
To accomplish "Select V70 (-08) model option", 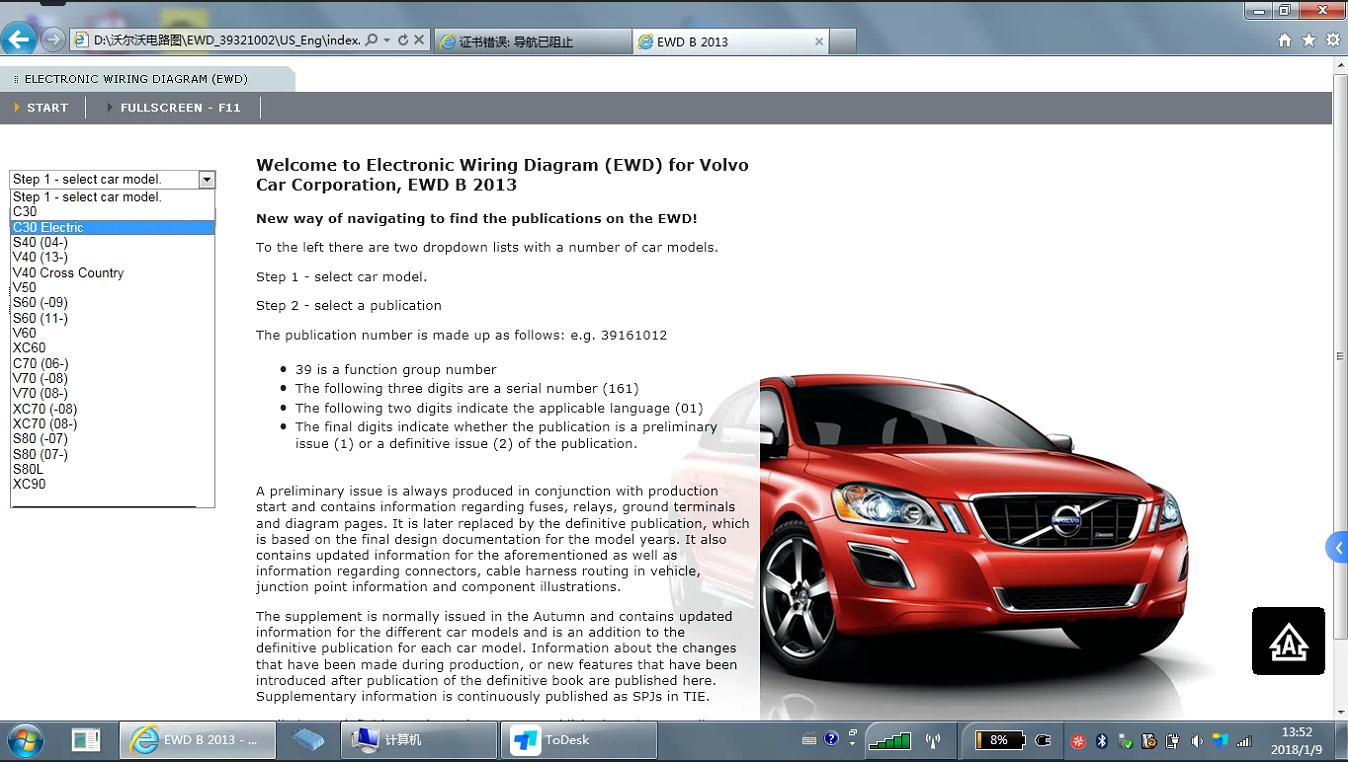I will click(x=112, y=378).
